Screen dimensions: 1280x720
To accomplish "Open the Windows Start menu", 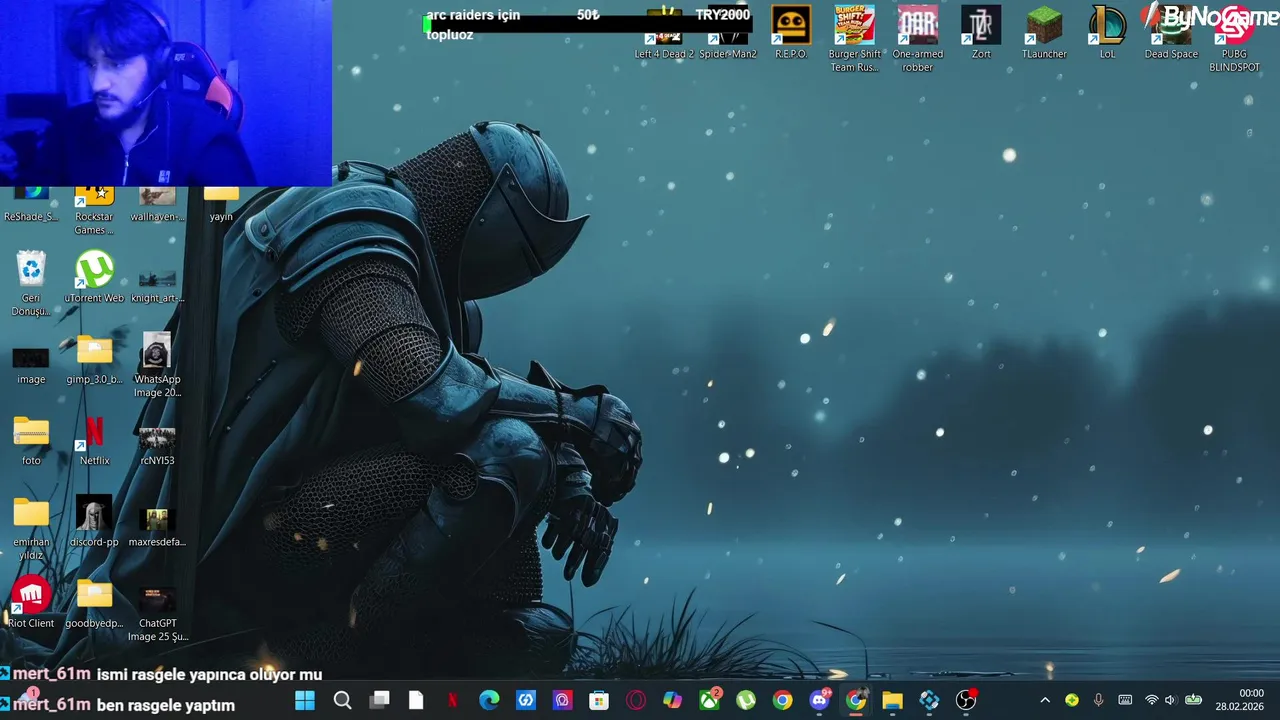I will pyautogui.click(x=305, y=700).
